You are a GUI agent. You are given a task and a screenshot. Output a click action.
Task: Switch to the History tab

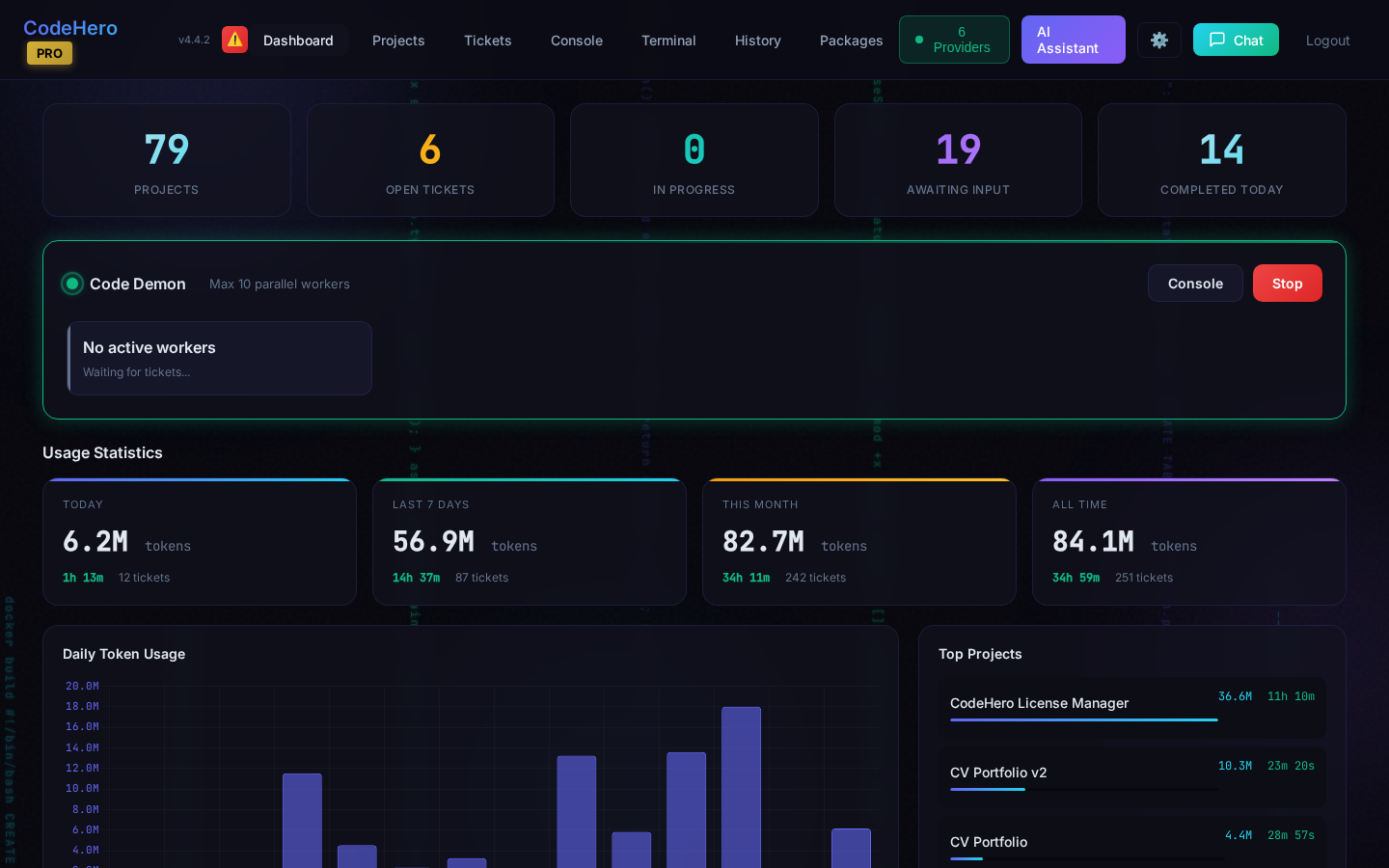point(757,41)
